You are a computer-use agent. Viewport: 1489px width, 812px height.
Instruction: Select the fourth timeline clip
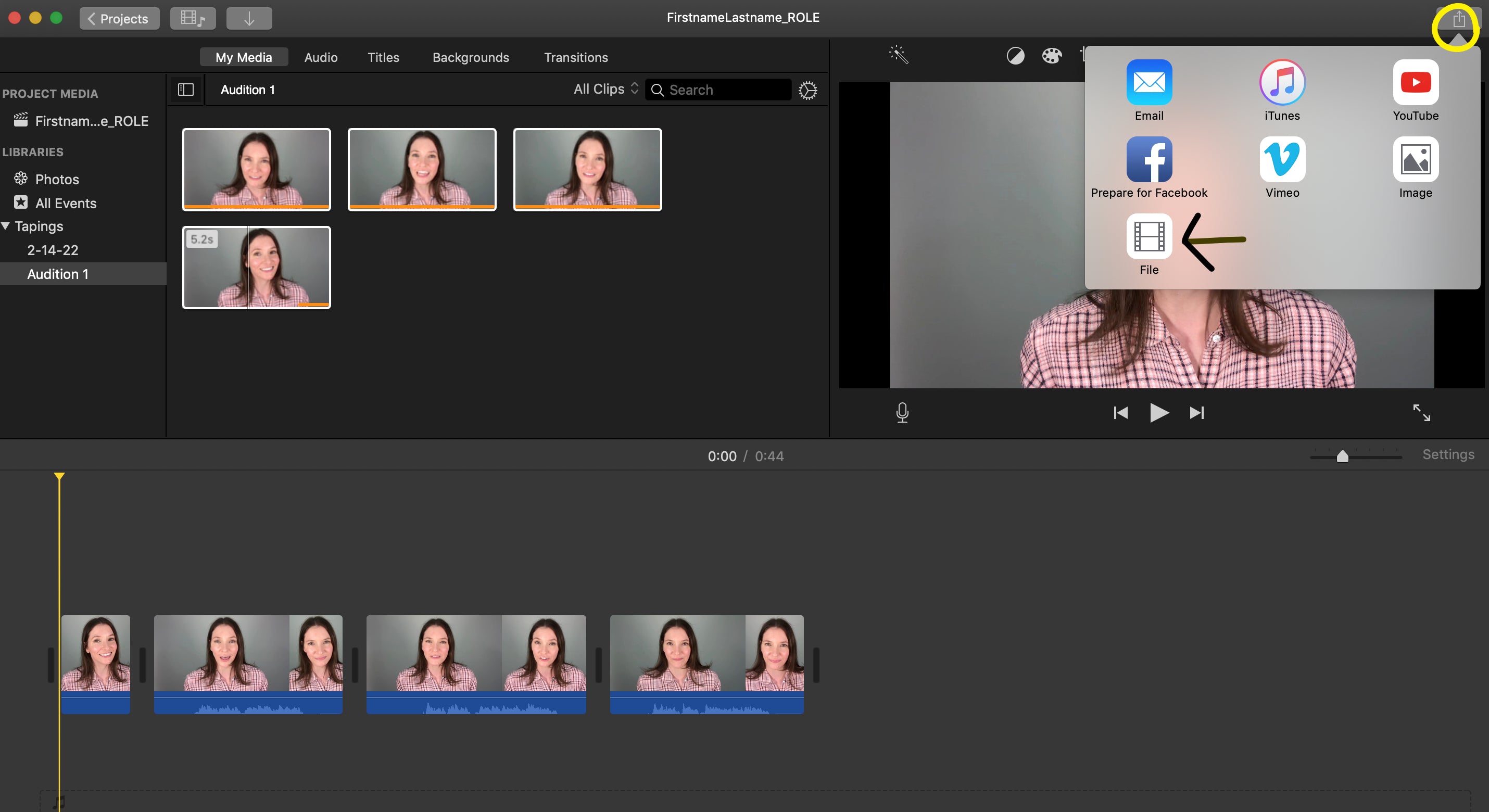tap(706, 664)
